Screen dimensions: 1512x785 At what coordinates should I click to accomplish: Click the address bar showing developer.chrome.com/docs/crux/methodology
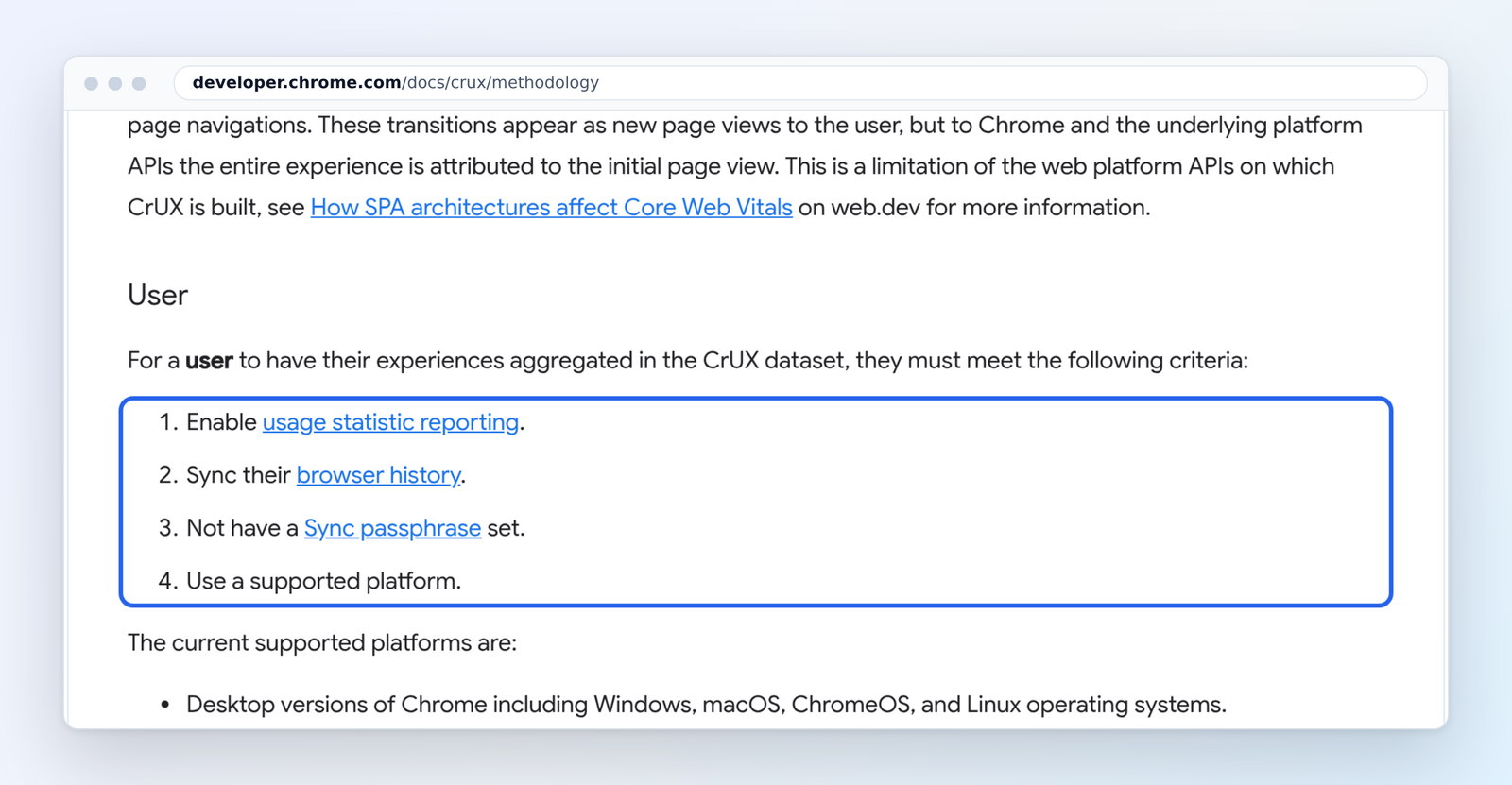click(799, 83)
